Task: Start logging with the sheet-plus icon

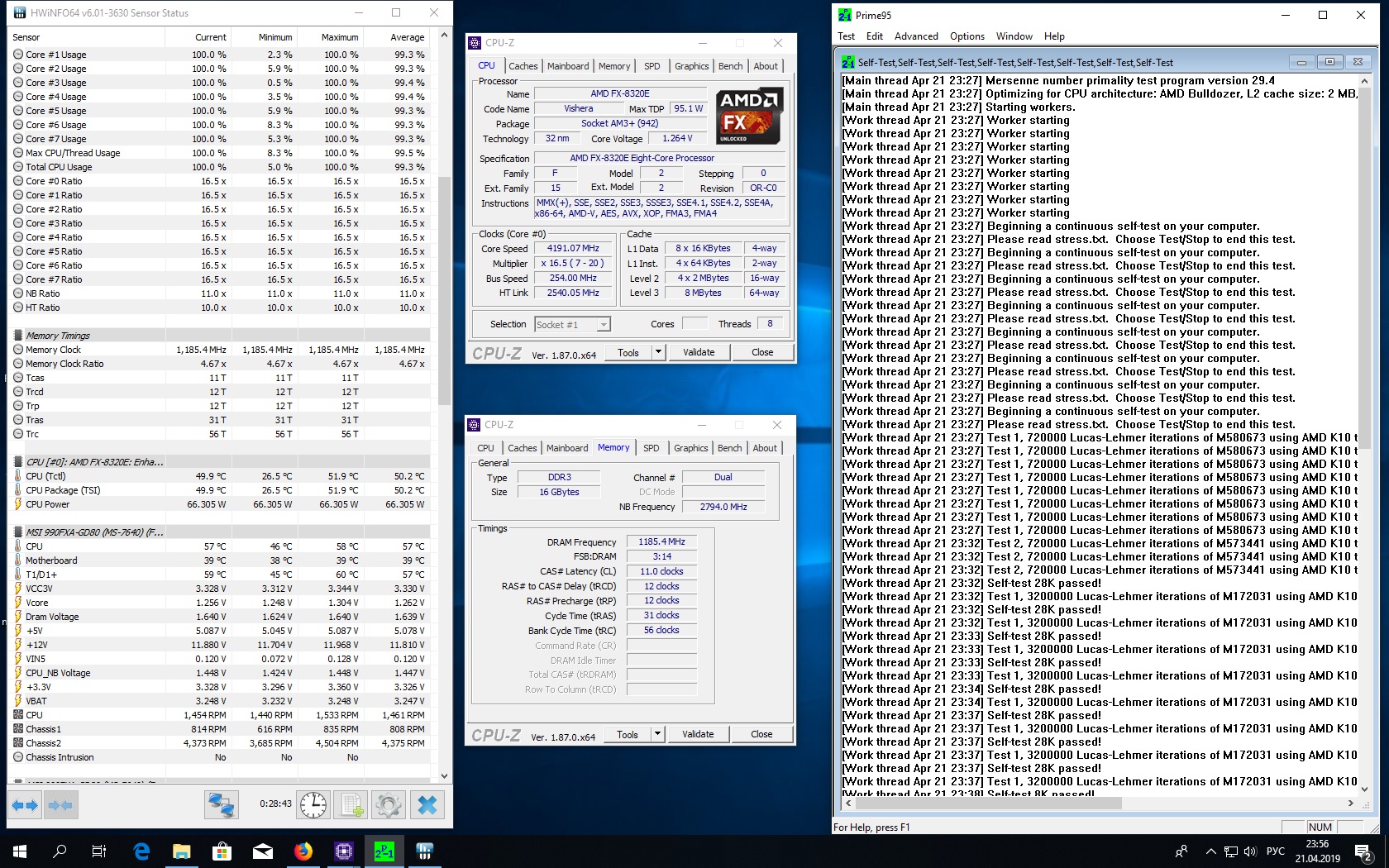Action: [351, 804]
